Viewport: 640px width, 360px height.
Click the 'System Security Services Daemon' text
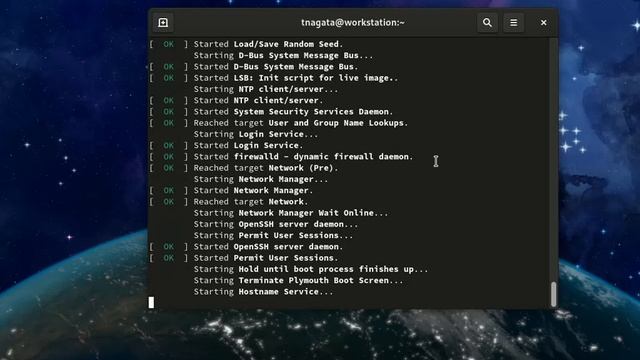click(313, 112)
